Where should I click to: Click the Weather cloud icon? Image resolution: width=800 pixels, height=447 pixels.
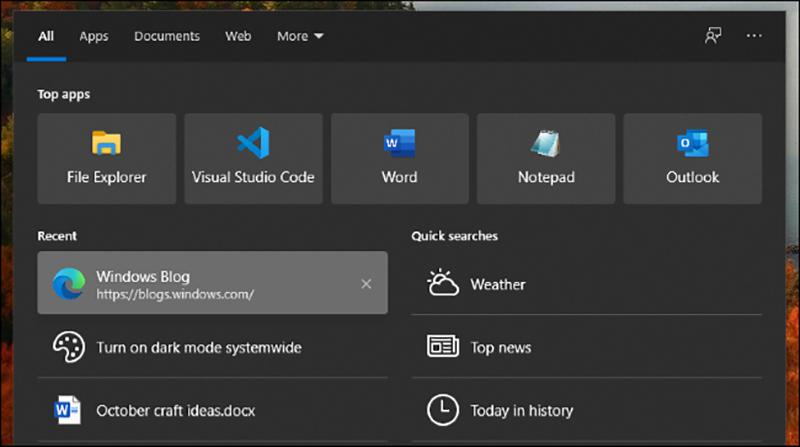[x=442, y=284]
